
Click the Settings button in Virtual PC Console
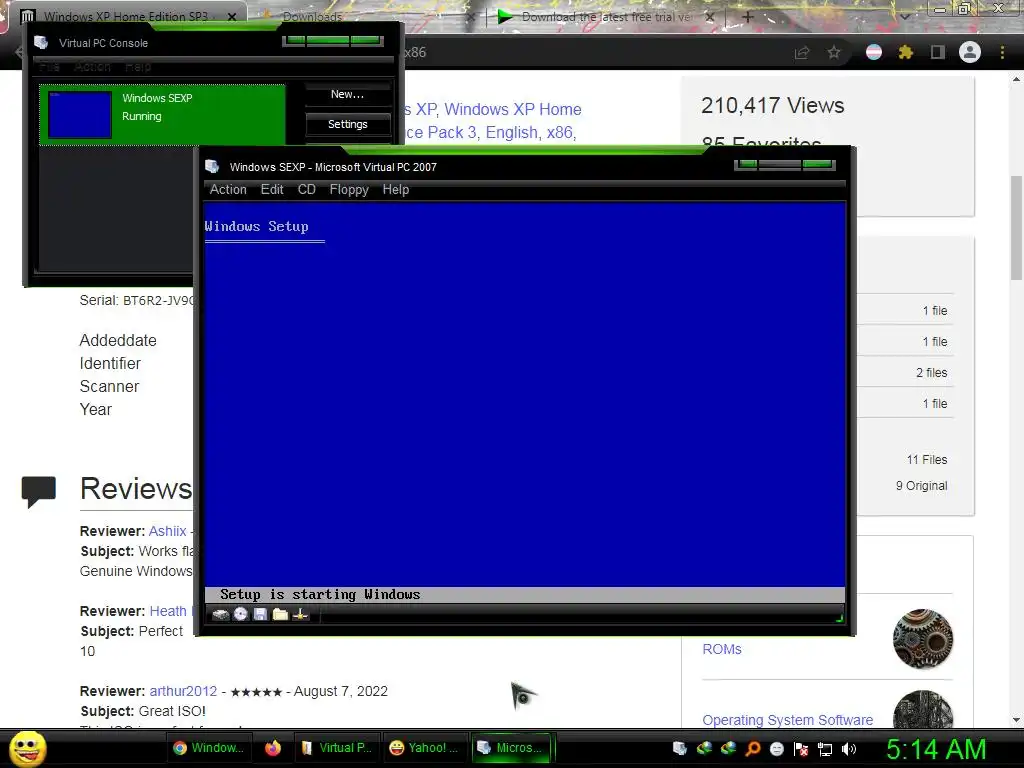(x=347, y=124)
